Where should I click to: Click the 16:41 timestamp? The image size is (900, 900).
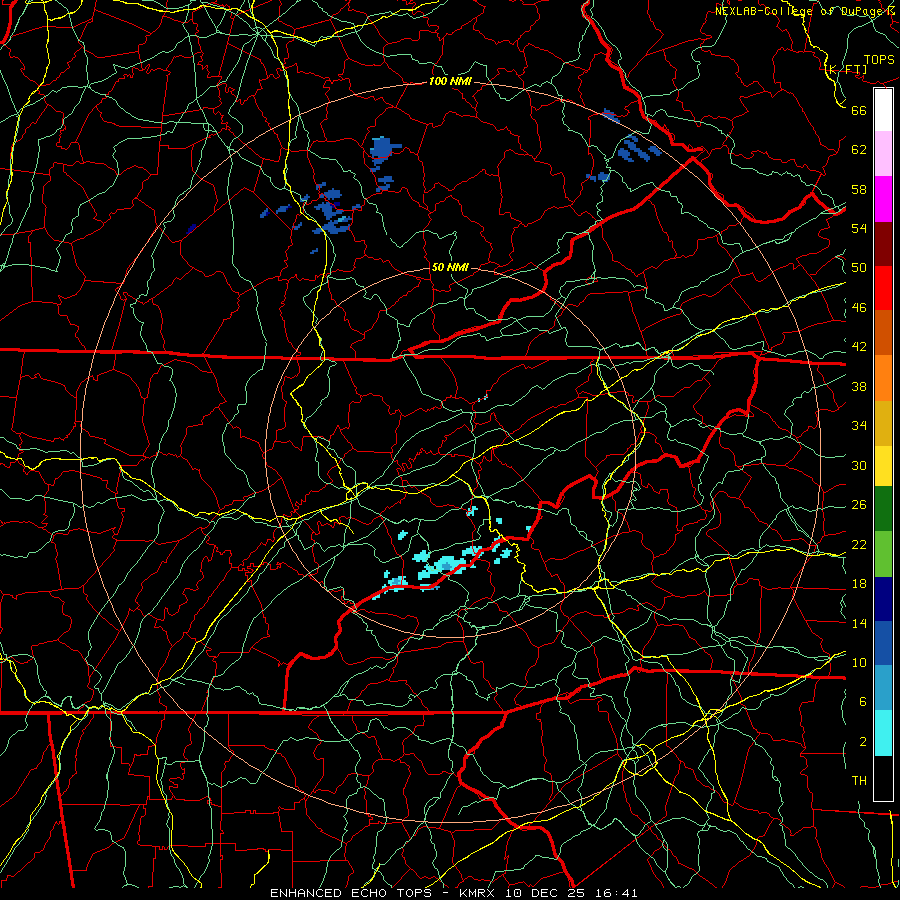pos(617,893)
